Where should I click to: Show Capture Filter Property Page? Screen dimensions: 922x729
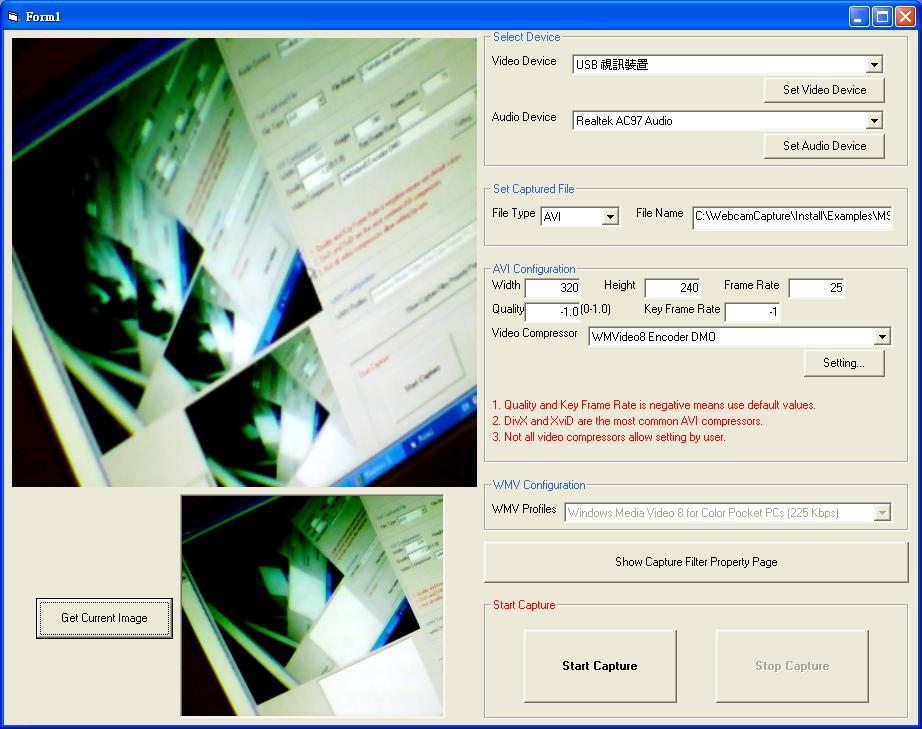[x=696, y=562]
